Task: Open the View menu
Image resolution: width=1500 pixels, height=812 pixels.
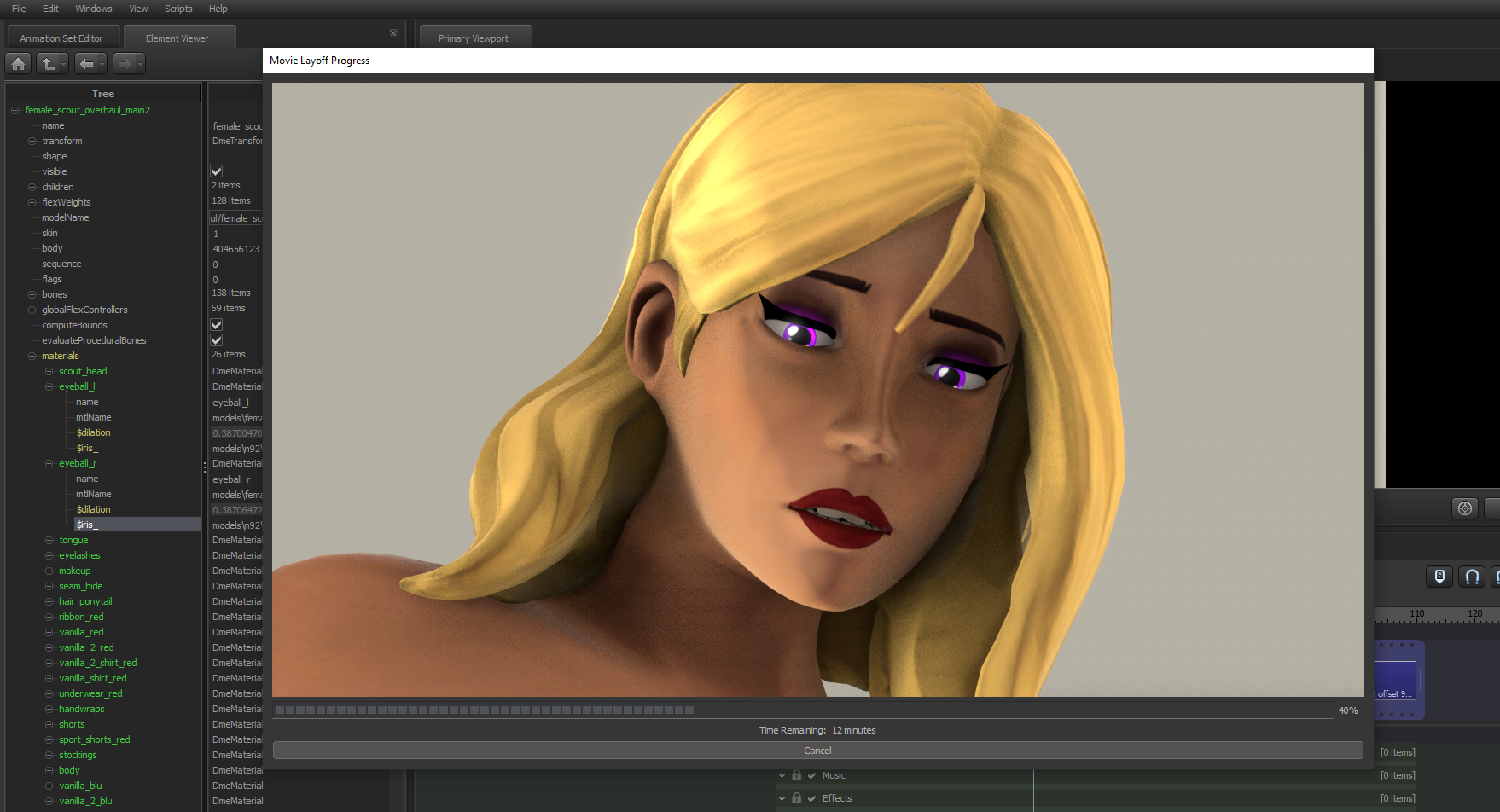Action: [138, 9]
